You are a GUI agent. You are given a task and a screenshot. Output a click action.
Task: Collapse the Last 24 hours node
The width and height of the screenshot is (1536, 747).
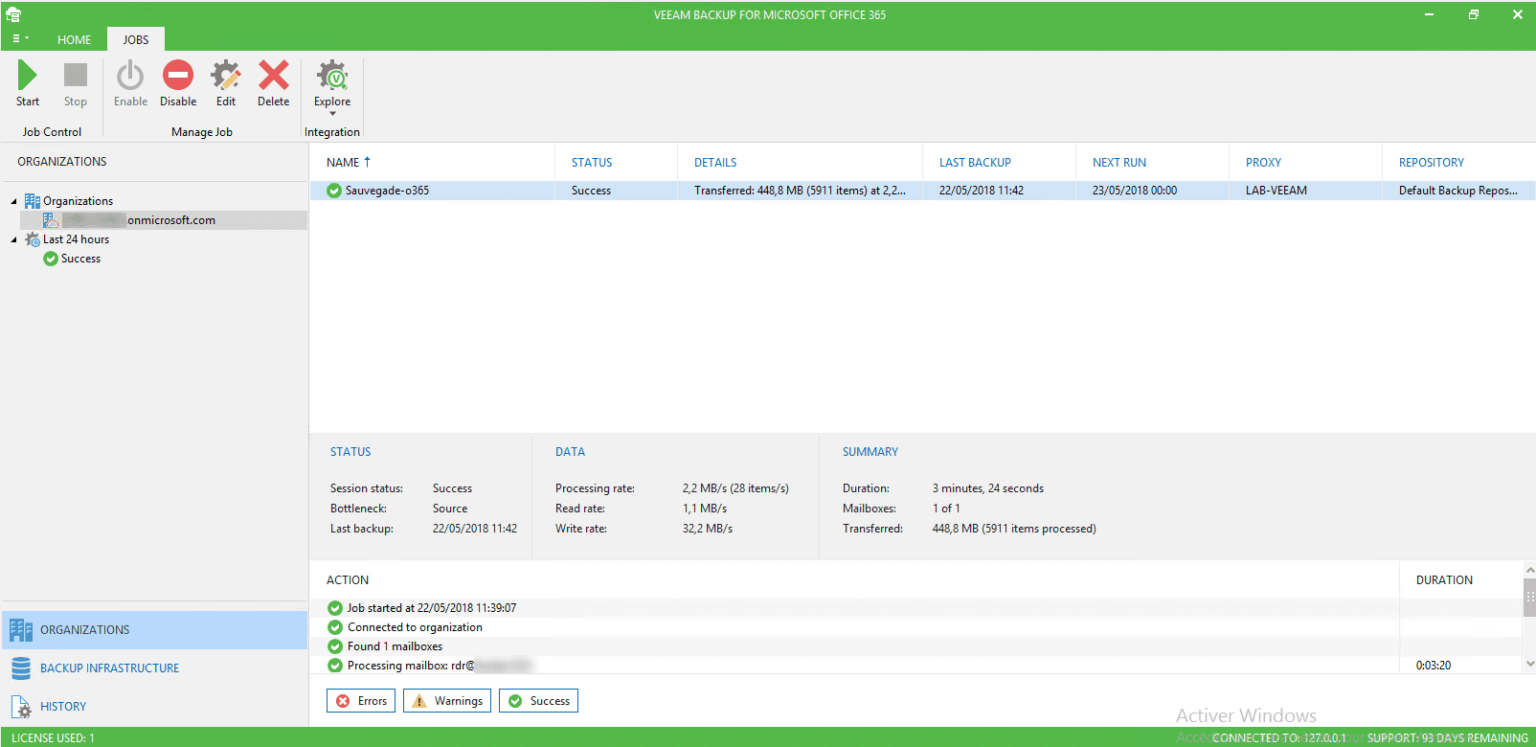(x=14, y=240)
